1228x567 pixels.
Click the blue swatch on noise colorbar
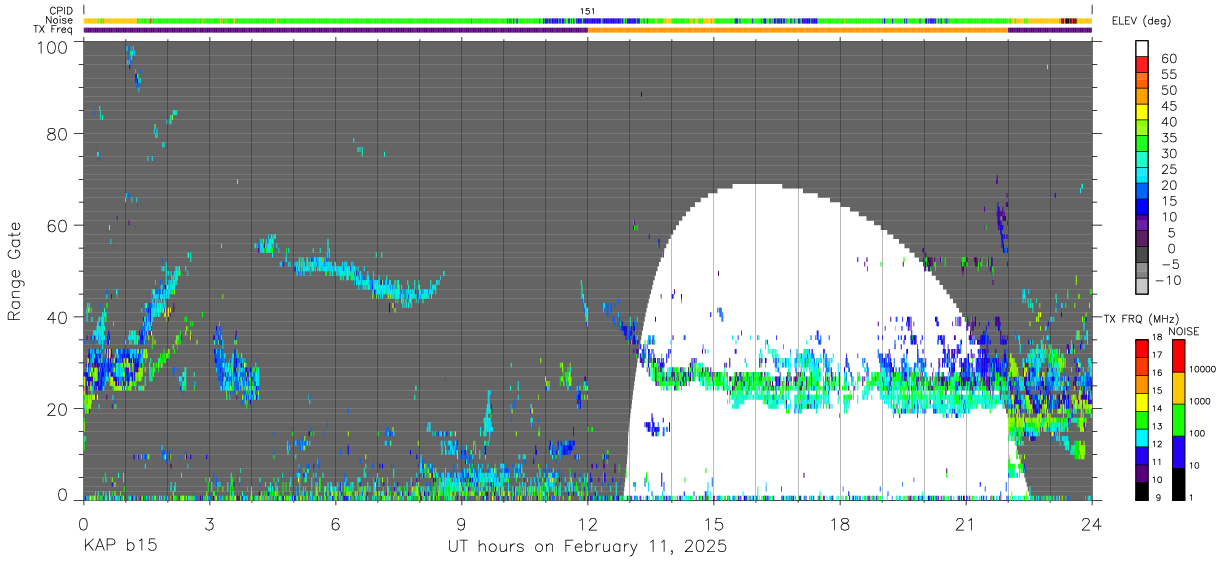(1178, 452)
